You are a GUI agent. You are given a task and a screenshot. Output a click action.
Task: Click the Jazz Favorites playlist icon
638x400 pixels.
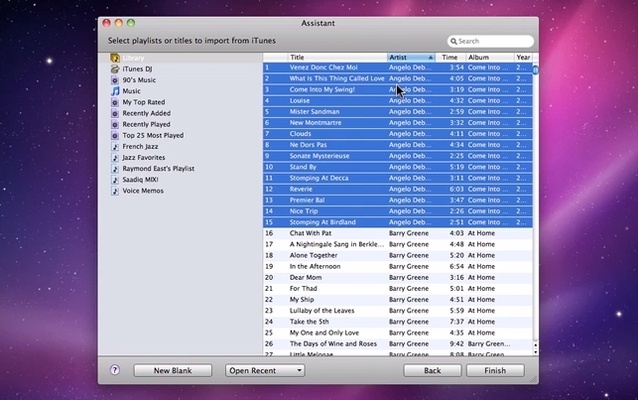click(x=115, y=157)
